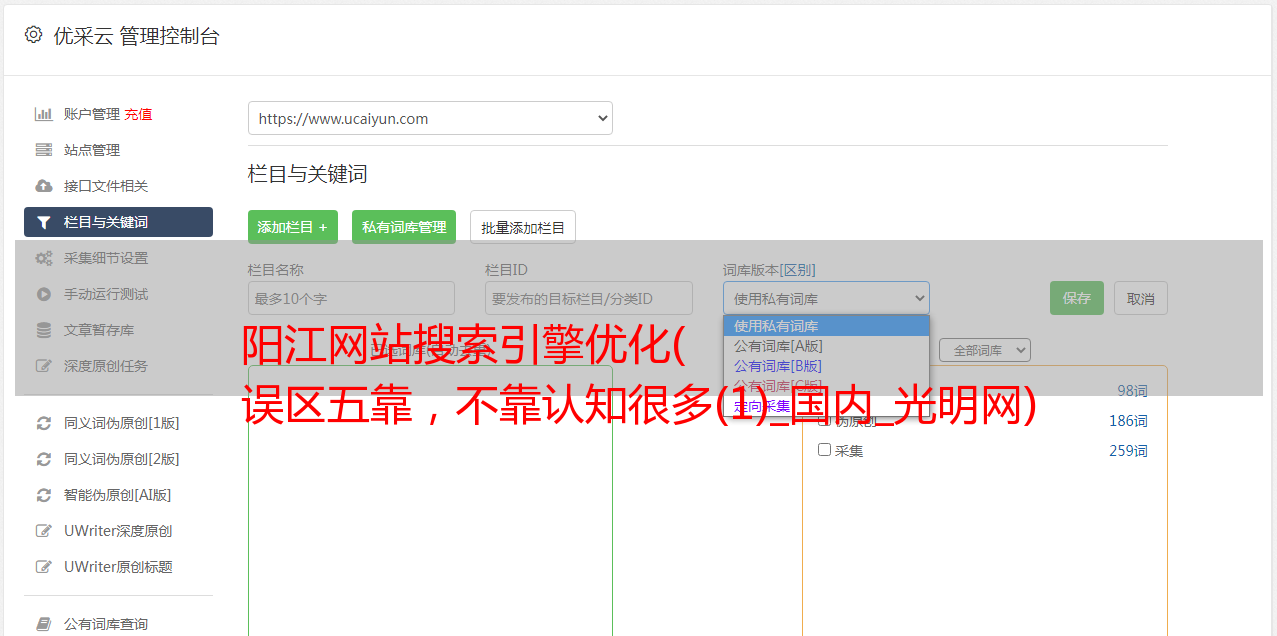1277x636 pixels.
Task: Open the site URL dropdown https://www.ucaiyun.com
Action: click(430, 118)
